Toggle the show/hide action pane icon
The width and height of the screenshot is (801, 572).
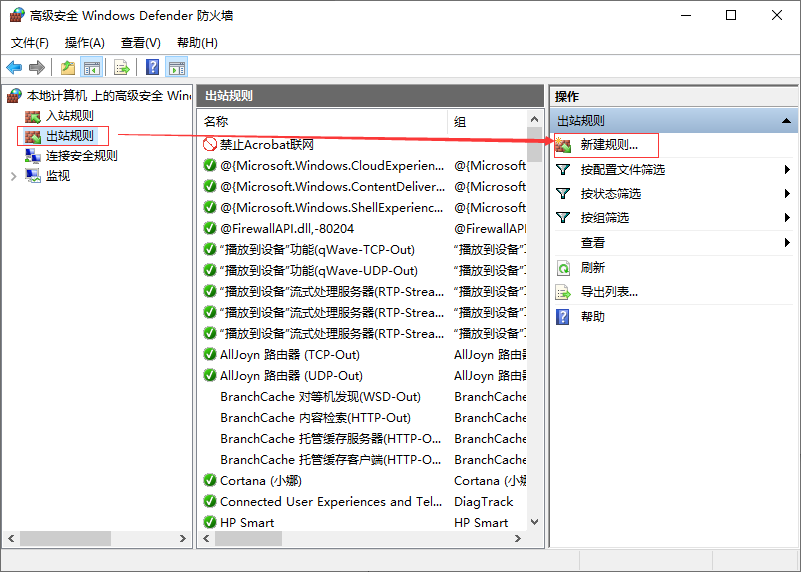tap(177, 67)
